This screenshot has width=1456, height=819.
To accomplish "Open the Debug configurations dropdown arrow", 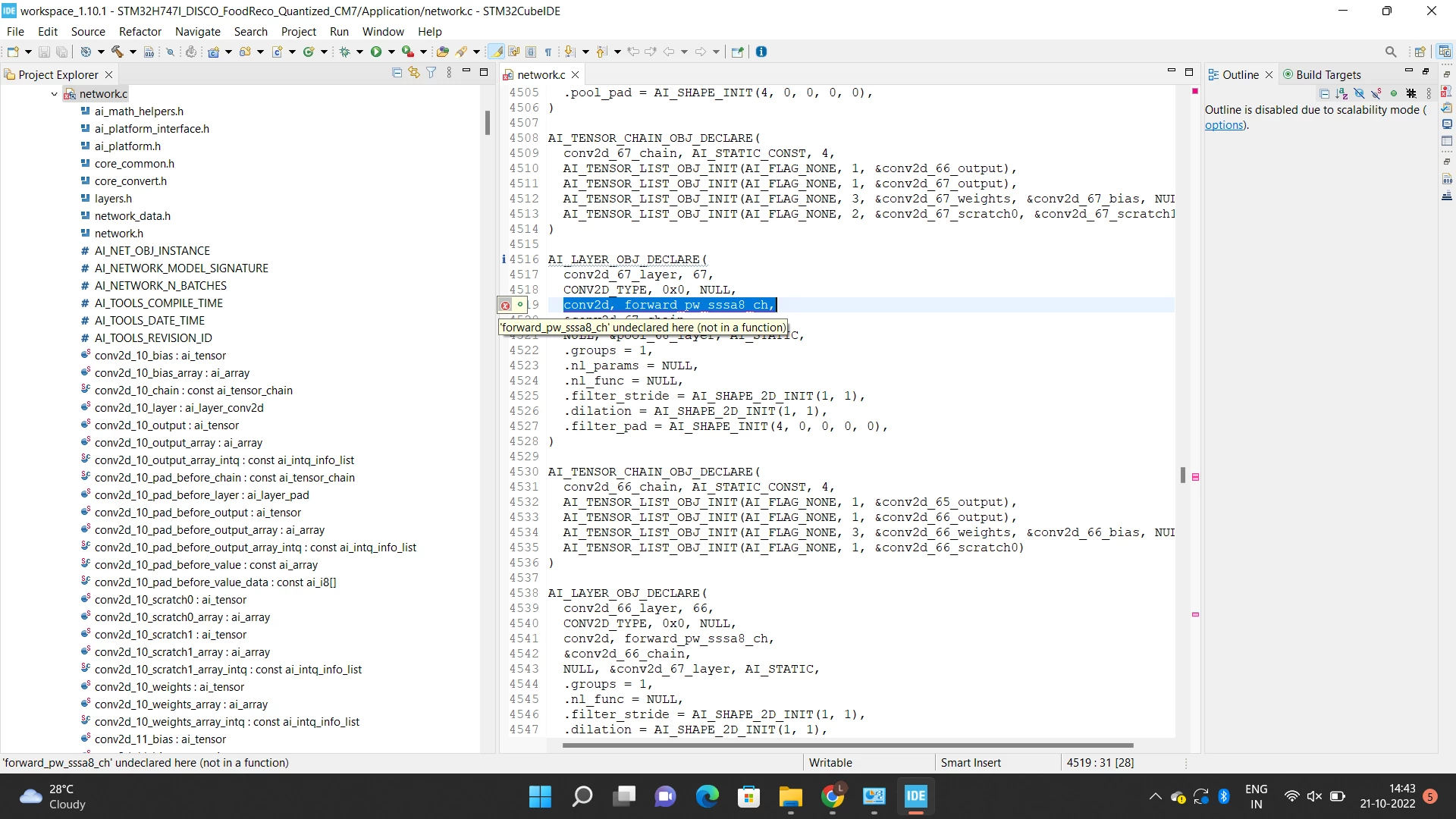I will (x=359, y=52).
